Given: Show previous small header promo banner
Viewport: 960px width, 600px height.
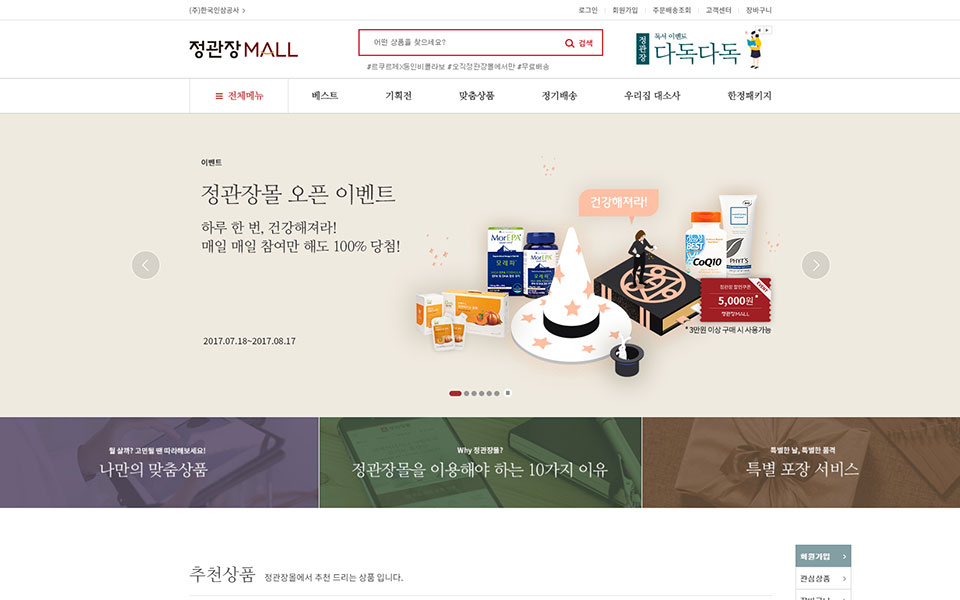Looking at the screenshot, I should tap(759, 30).
